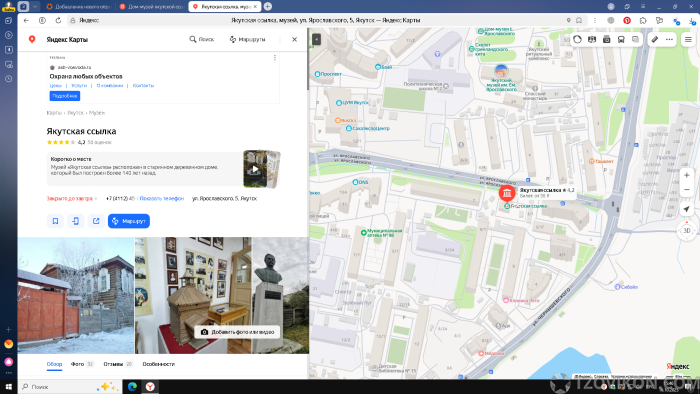Click the DNS store label on map

pyautogui.click(x=360, y=182)
